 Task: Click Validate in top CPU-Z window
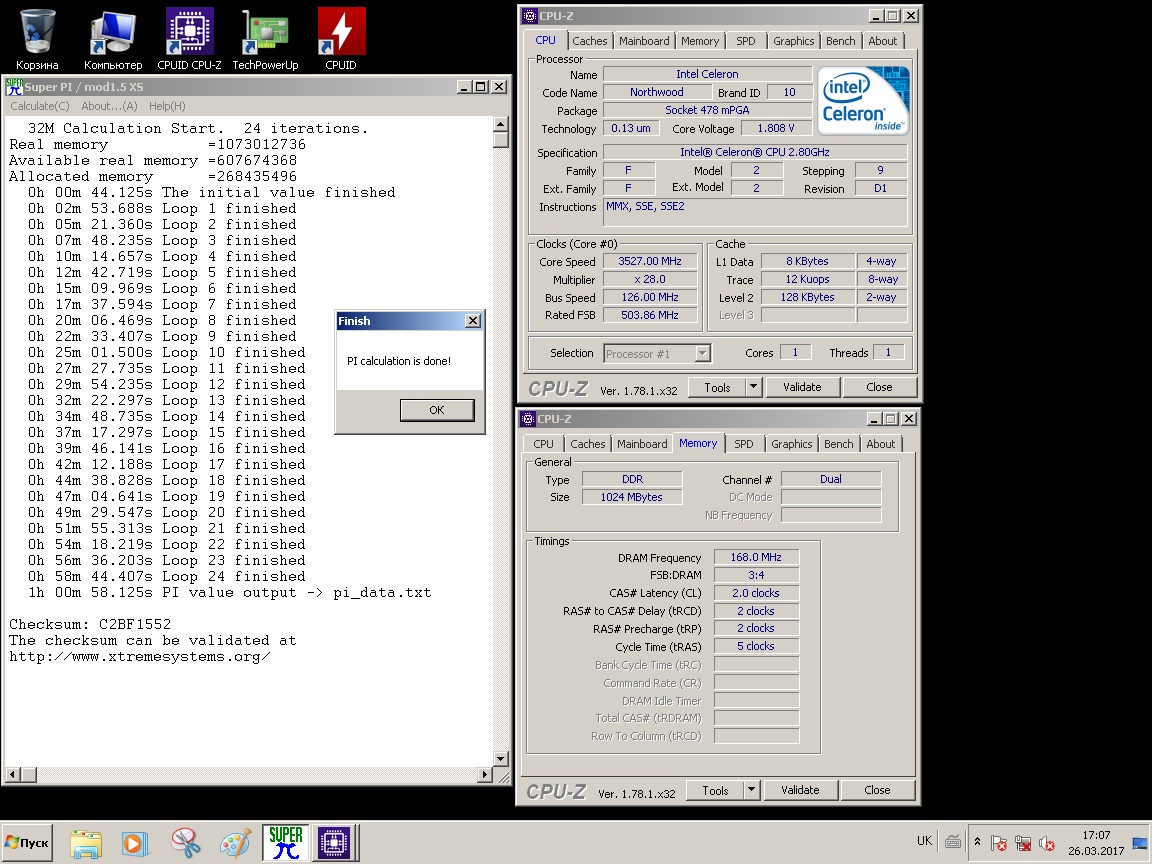pyautogui.click(x=802, y=387)
